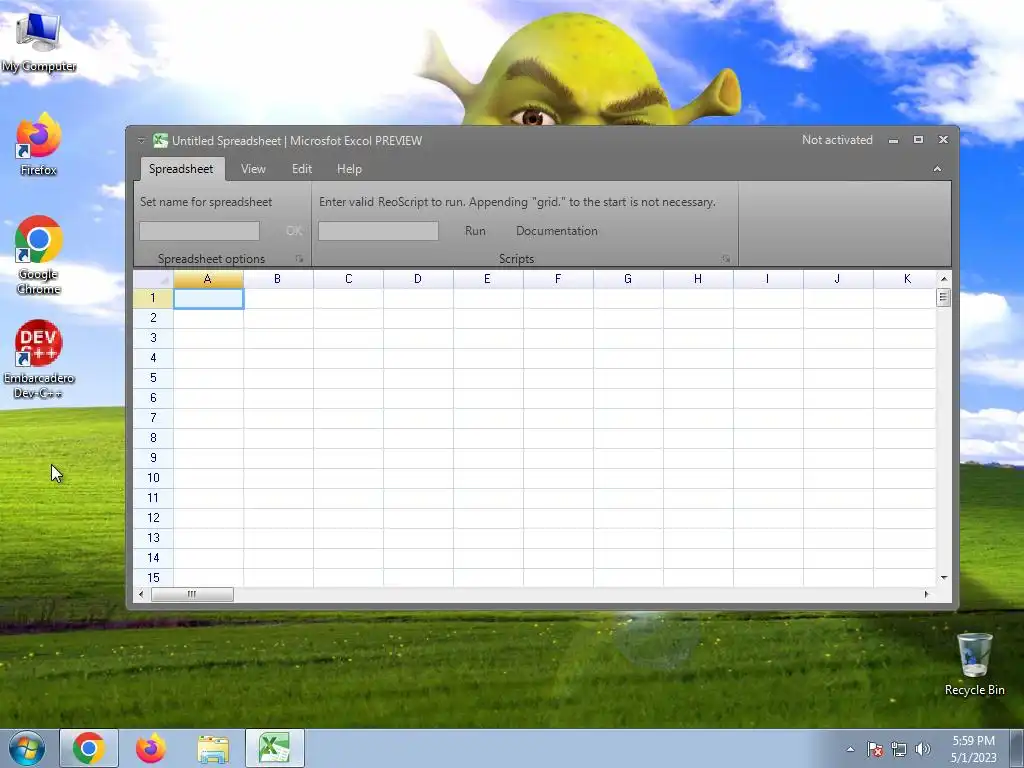Click the OK button for spreadsheet name
Screen dimensions: 1024x768
[294, 231]
